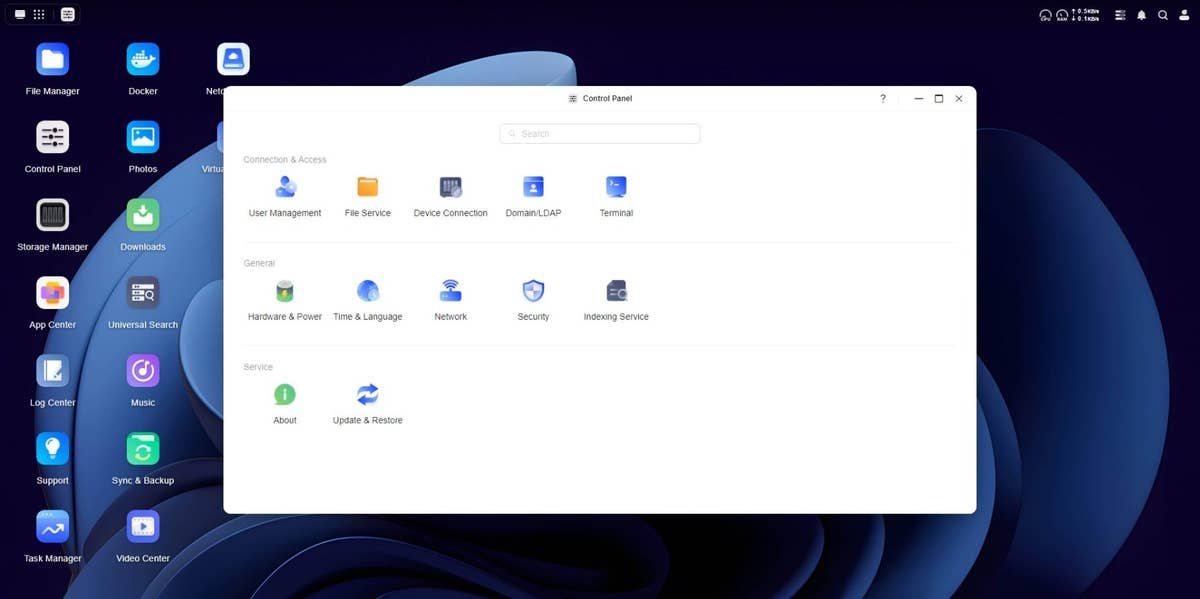The image size is (1200, 599).
Task: Click the help question mark button
Action: [x=882, y=99]
